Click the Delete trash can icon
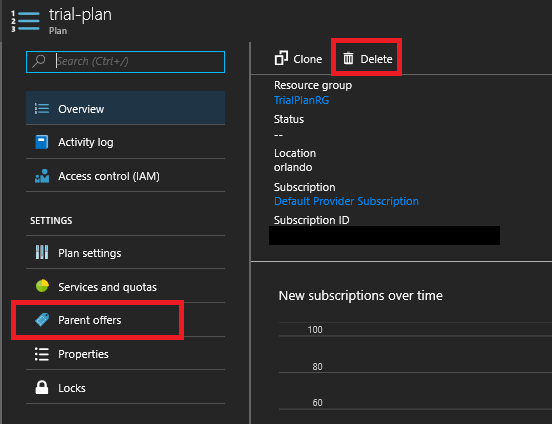This screenshot has height=424, width=552. pyautogui.click(x=348, y=58)
